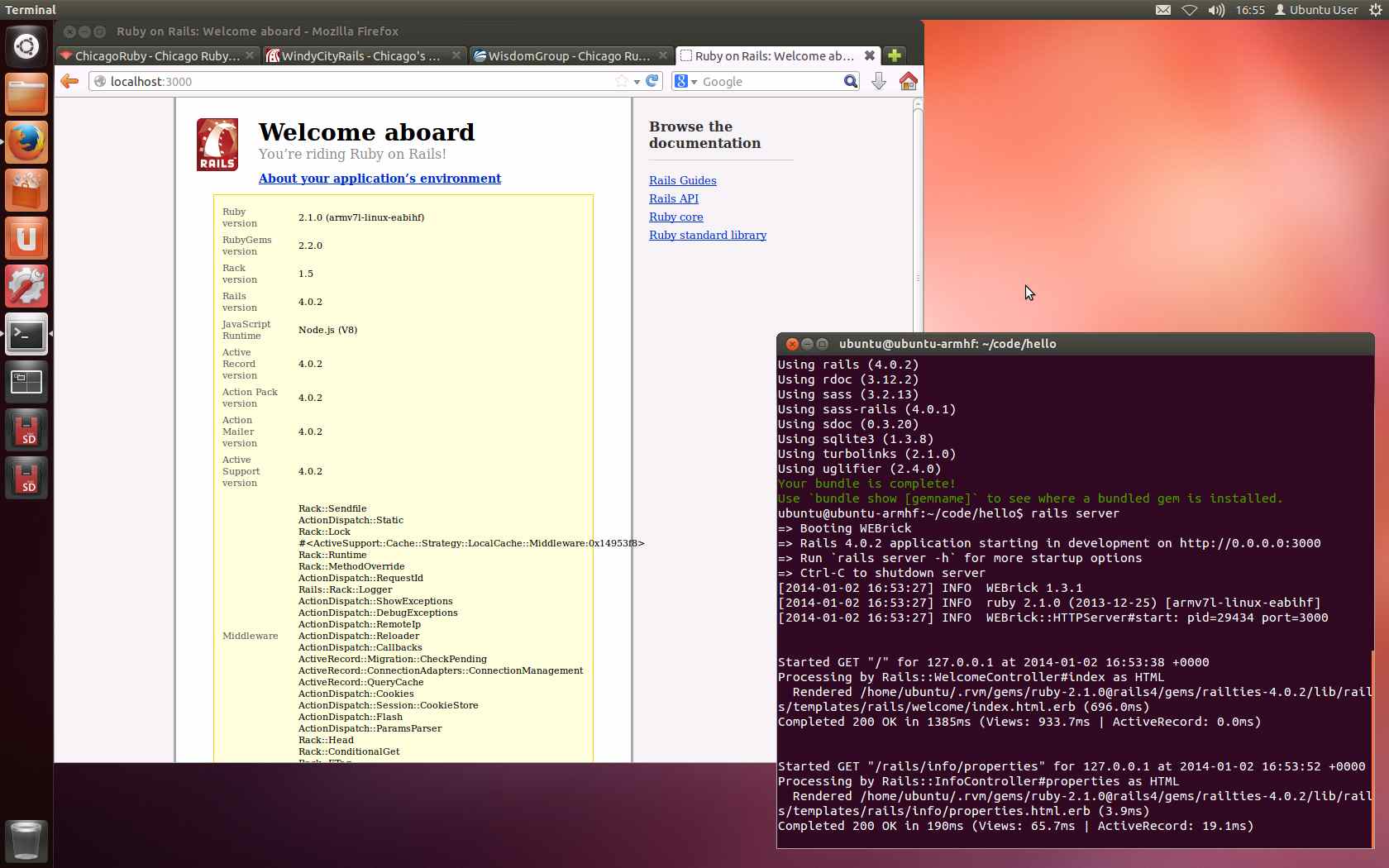The image size is (1389, 868).
Task: Click the Rails logo image
Action: (x=217, y=145)
